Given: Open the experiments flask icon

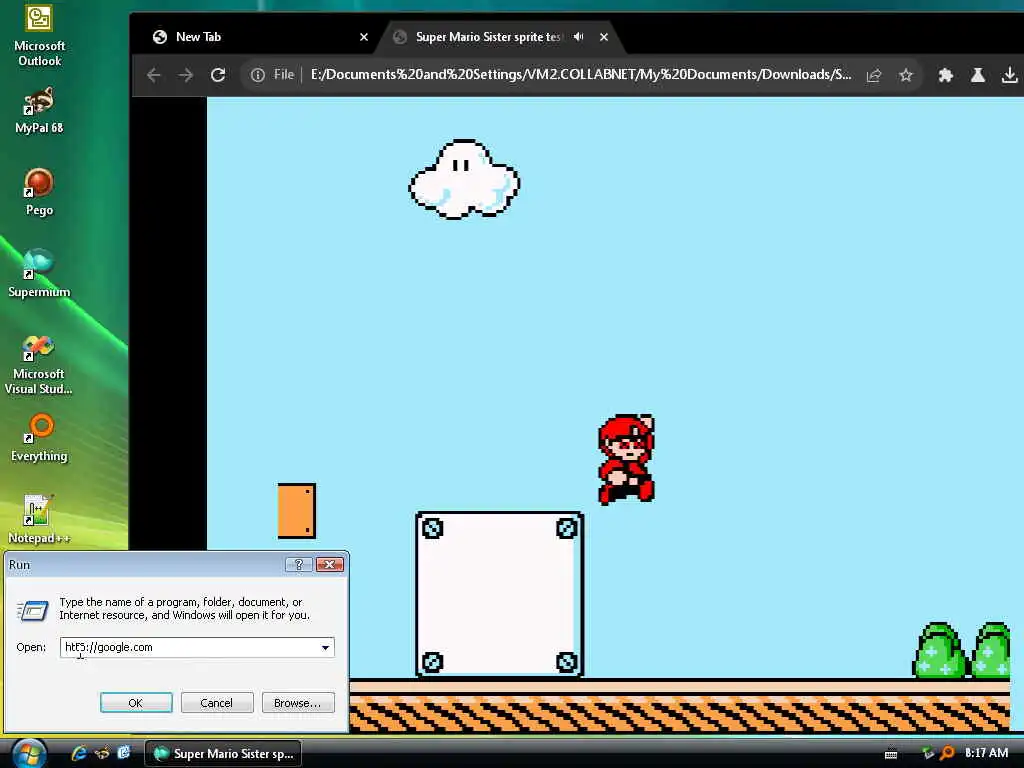Looking at the screenshot, I should point(978,75).
